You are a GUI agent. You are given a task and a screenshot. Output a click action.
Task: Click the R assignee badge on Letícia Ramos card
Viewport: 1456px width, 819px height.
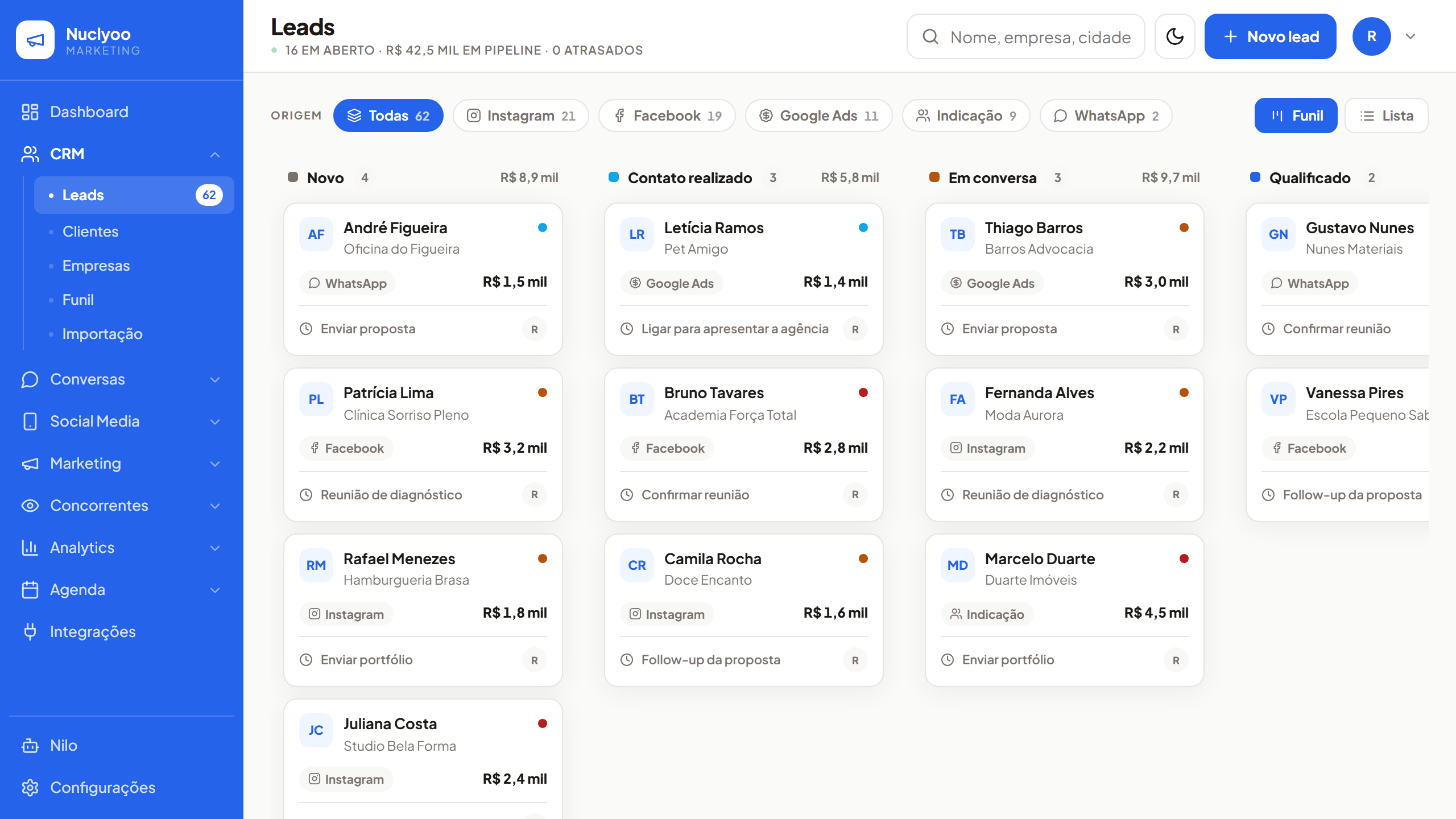[855, 329]
